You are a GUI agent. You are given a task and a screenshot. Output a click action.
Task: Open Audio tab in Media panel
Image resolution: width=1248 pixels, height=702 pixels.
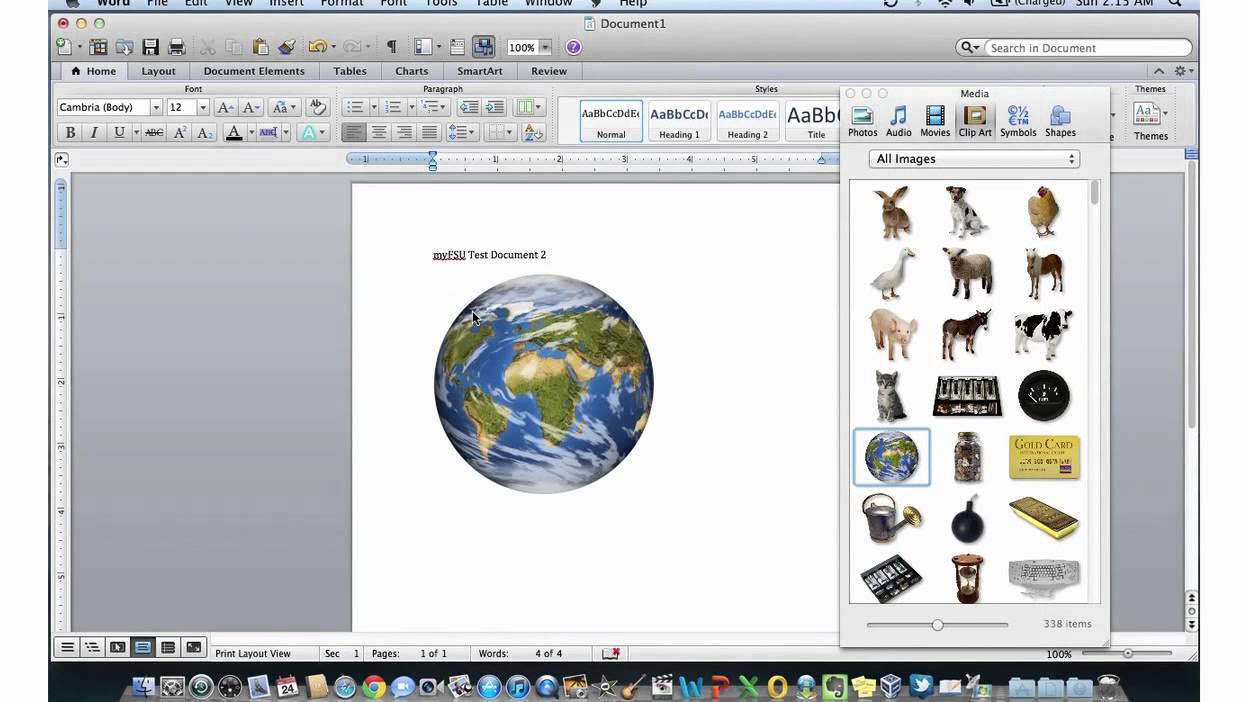point(898,122)
